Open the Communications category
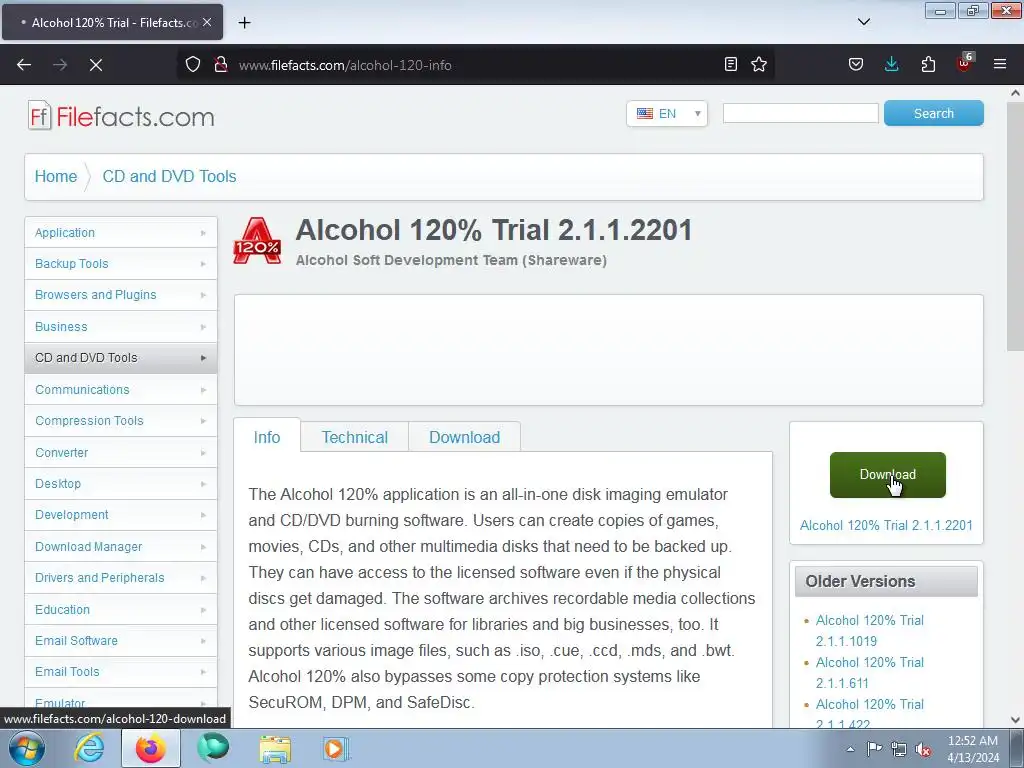1024x768 pixels. [121, 389]
